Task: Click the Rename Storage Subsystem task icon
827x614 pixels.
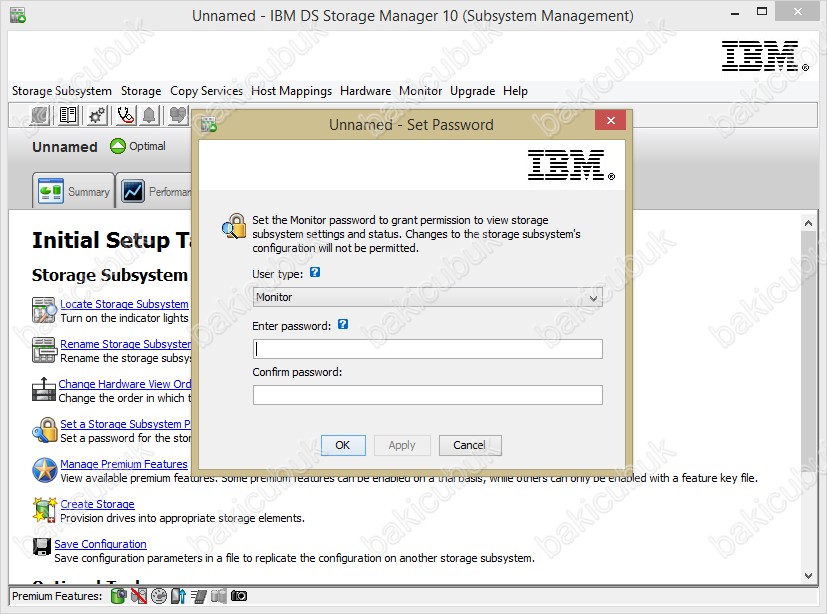Action: point(44,350)
